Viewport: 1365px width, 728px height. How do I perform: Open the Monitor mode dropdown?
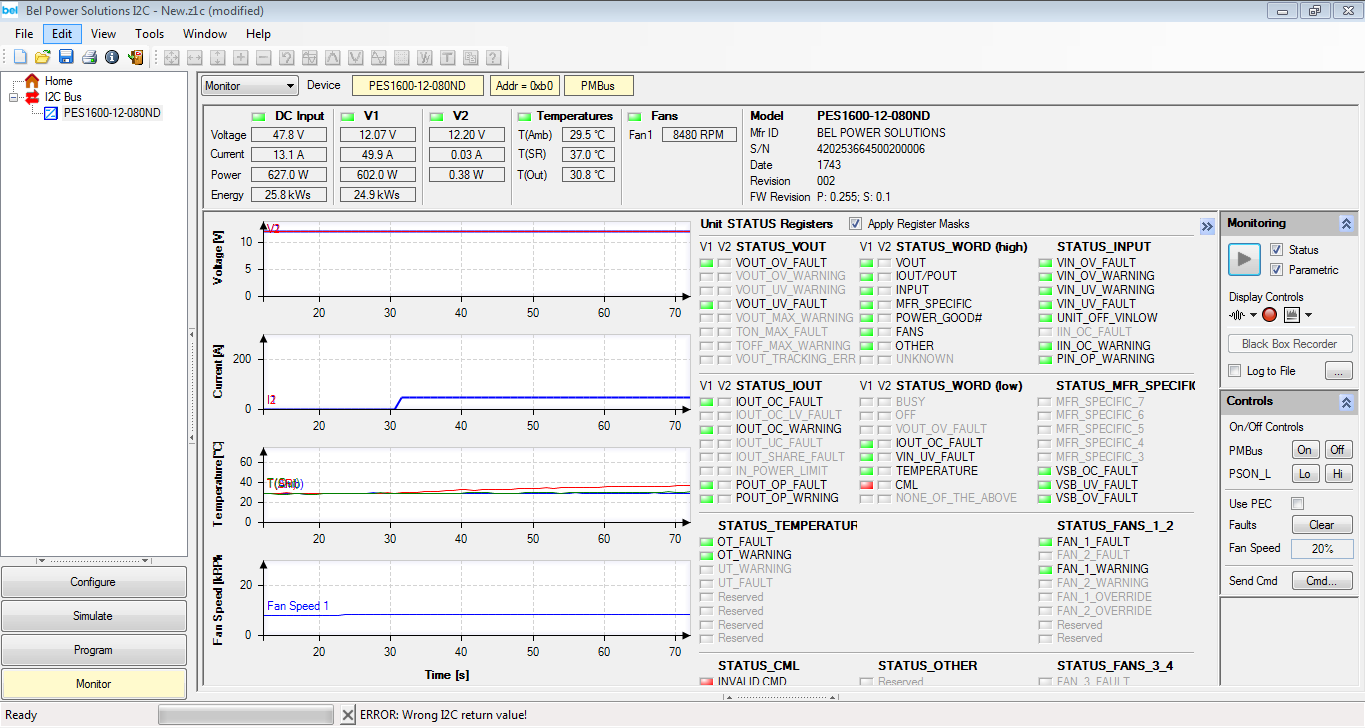click(249, 86)
